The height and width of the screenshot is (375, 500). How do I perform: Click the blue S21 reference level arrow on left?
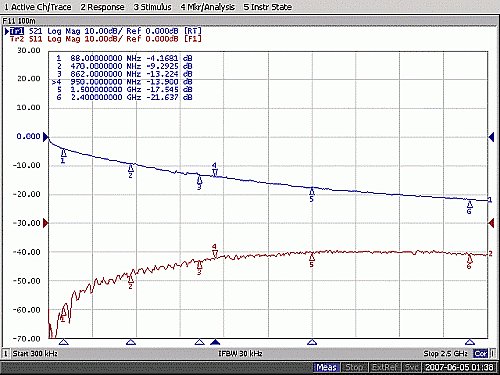(x=46, y=137)
